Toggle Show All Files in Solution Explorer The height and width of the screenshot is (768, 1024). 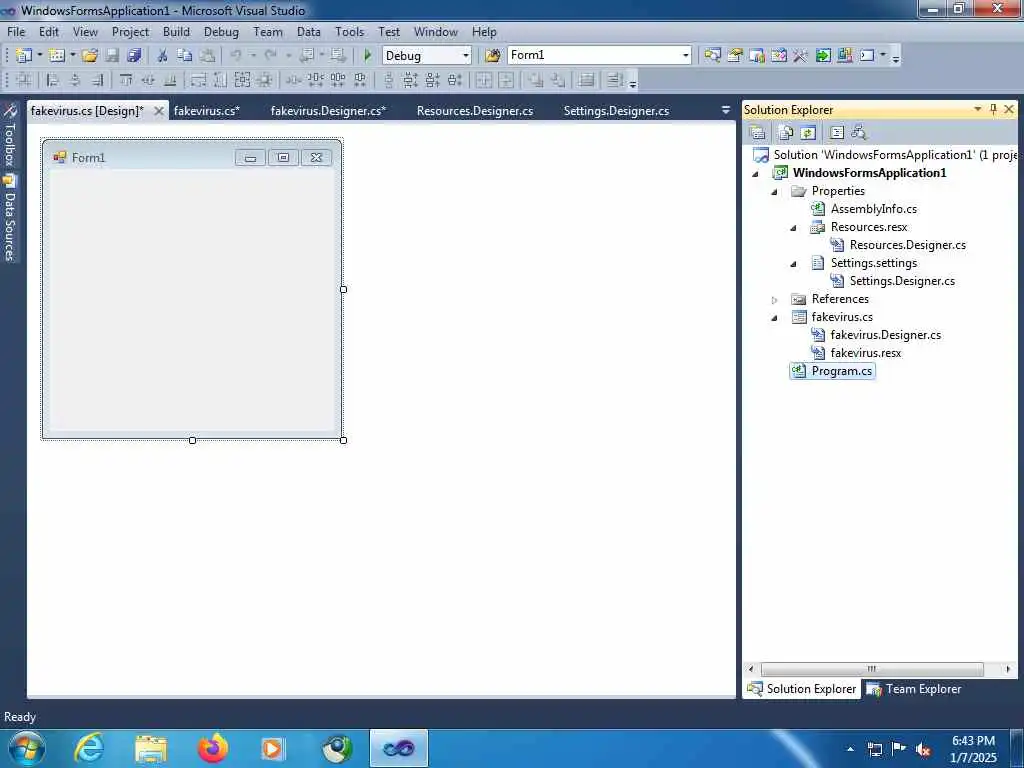pos(786,133)
